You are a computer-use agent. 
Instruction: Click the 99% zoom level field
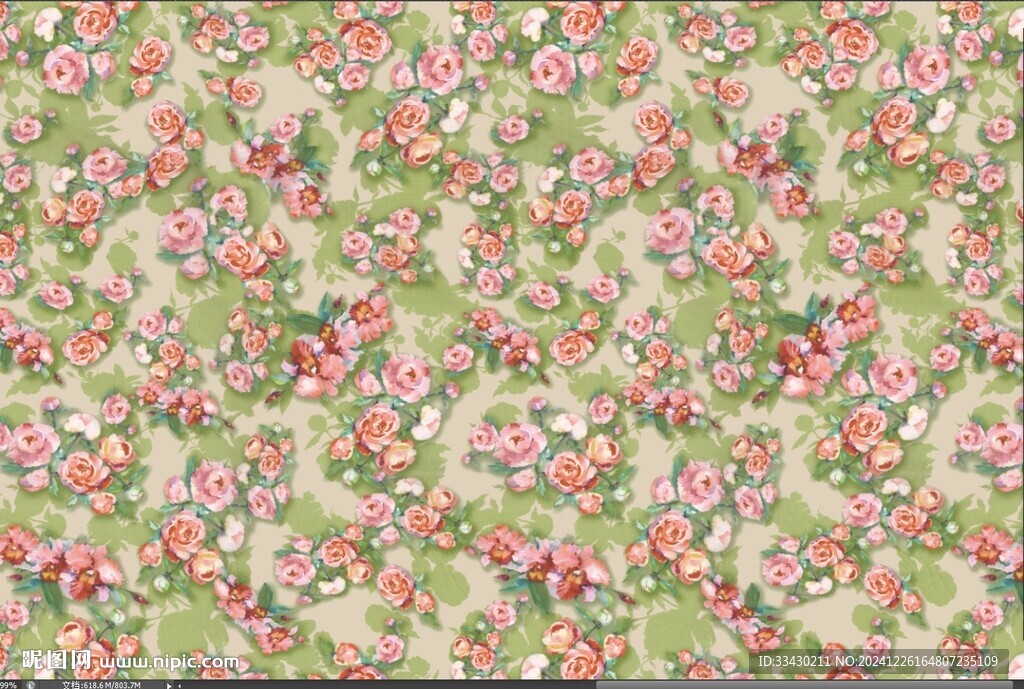[x=10, y=684]
